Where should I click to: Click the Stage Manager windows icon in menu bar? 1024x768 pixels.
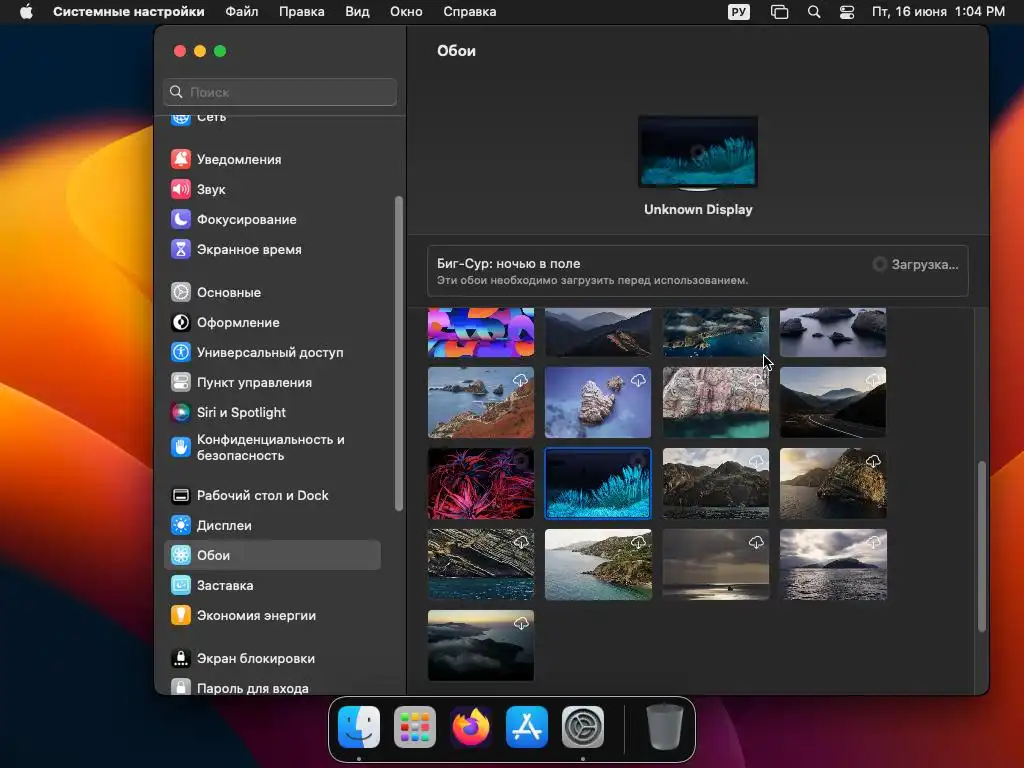[779, 12]
